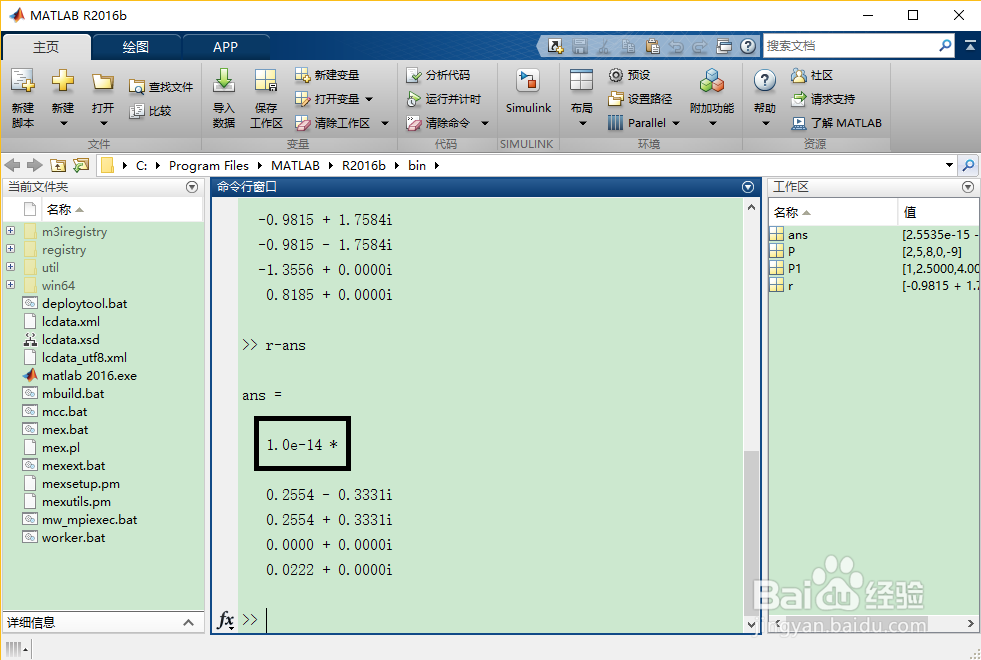The width and height of the screenshot is (981, 660).
Task: Switch to the 绘图 tab
Action: pyautogui.click(x=136, y=47)
